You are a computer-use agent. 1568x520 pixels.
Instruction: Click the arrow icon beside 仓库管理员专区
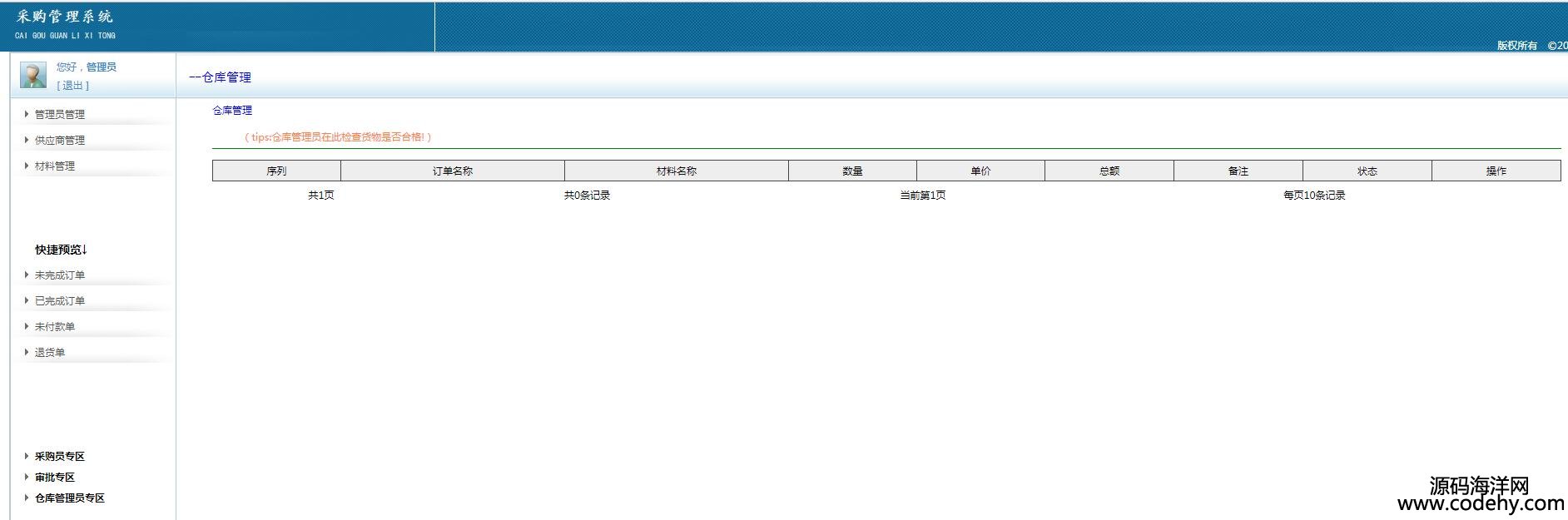(x=27, y=498)
